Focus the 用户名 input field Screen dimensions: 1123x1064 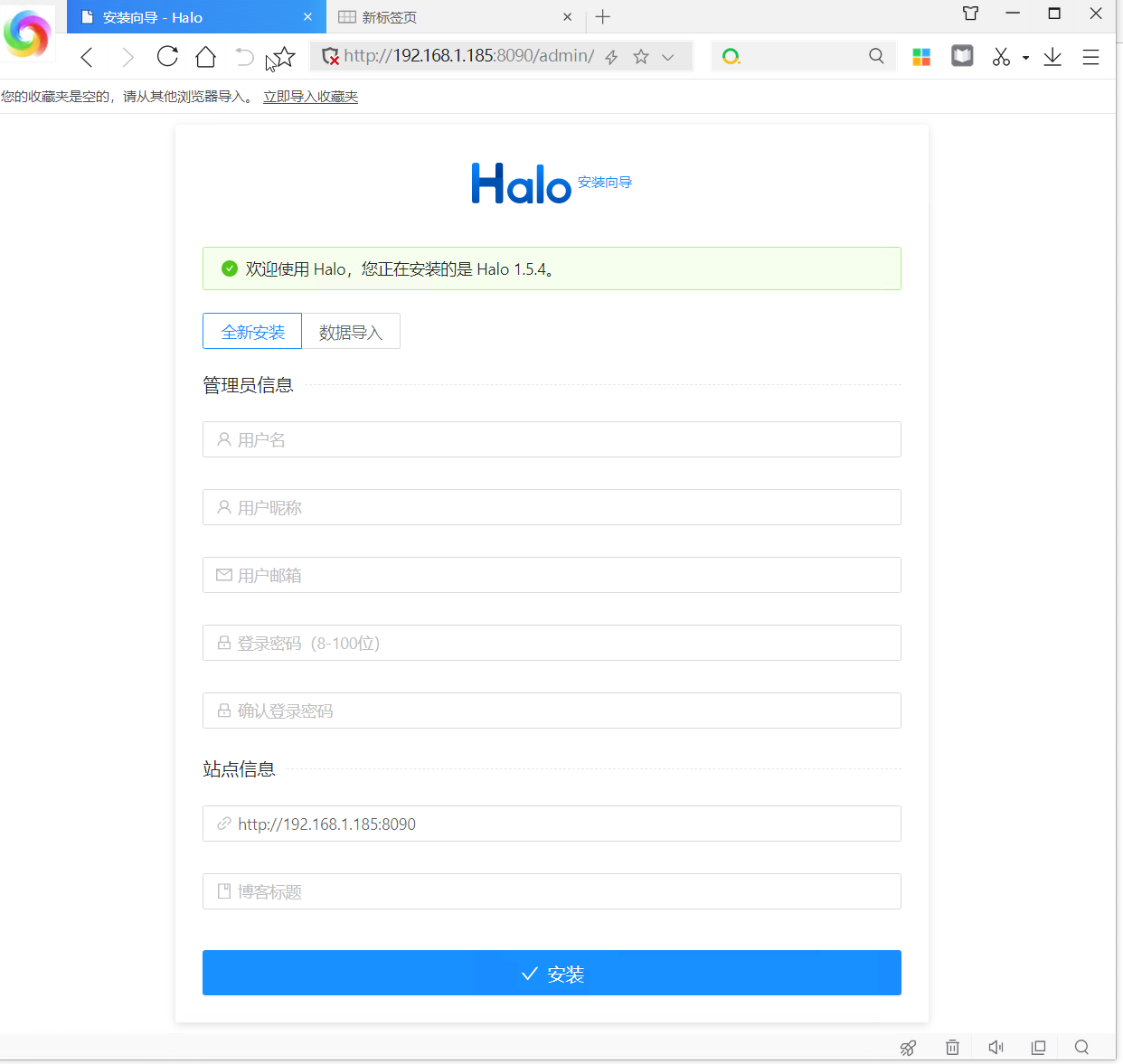(552, 439)
